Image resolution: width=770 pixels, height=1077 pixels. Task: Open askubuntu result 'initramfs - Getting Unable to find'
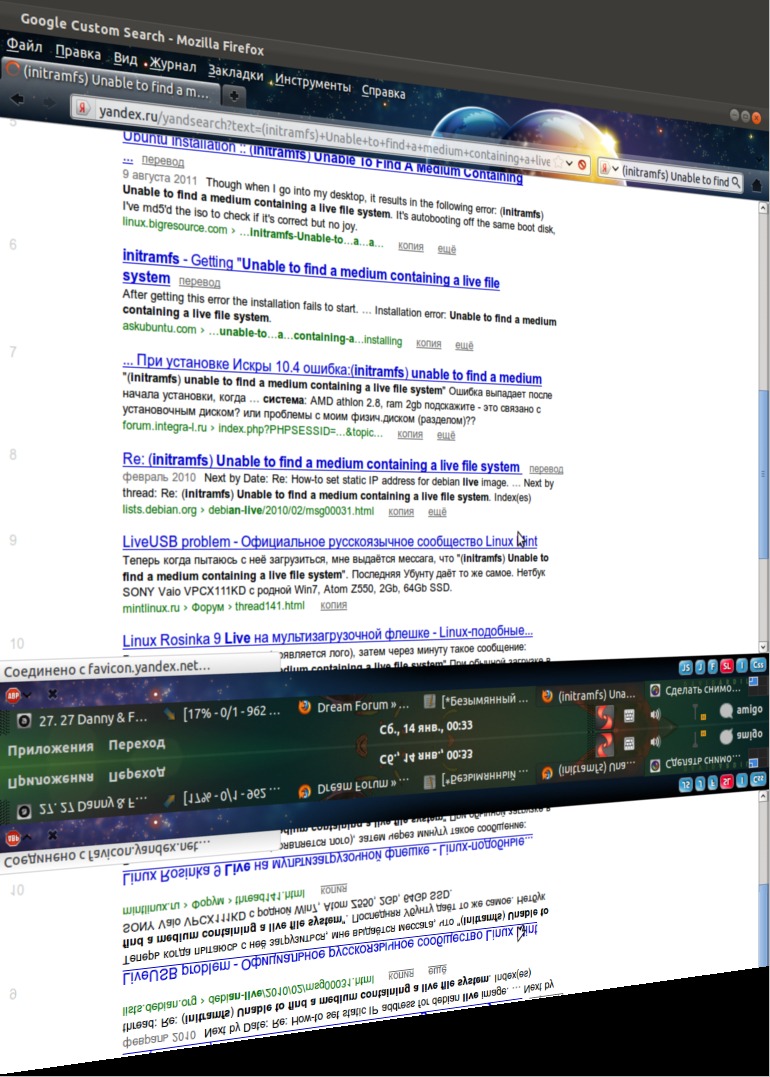[310, 269]
